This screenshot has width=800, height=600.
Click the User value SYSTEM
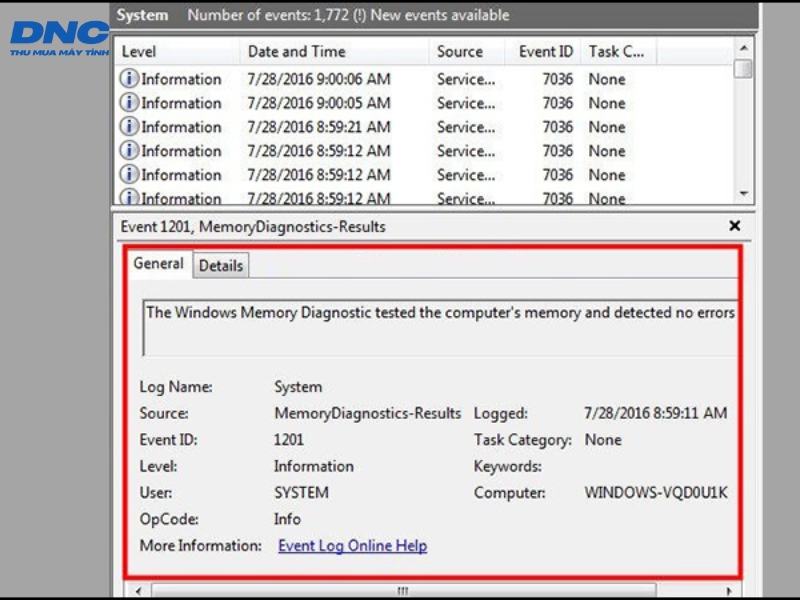pos(302,493)
